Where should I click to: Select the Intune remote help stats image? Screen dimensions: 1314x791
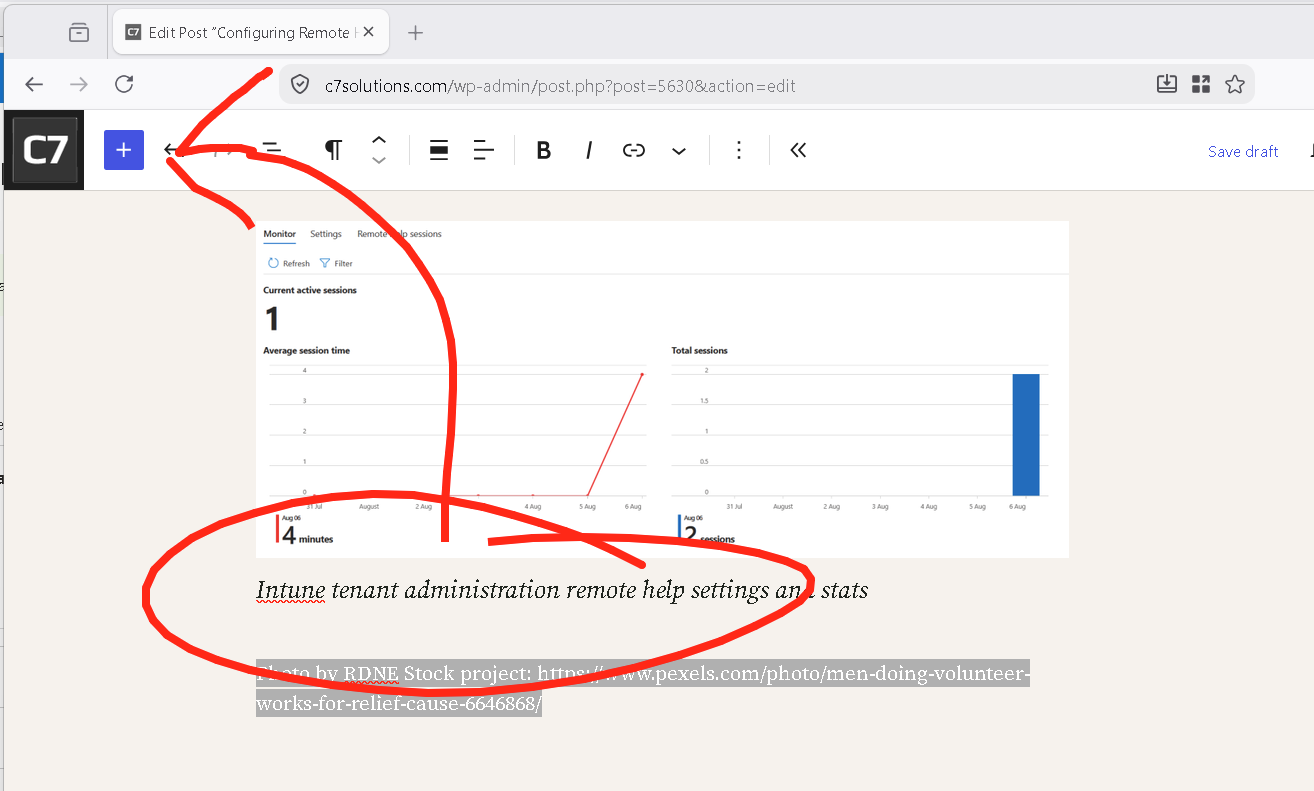pos(662,389)
